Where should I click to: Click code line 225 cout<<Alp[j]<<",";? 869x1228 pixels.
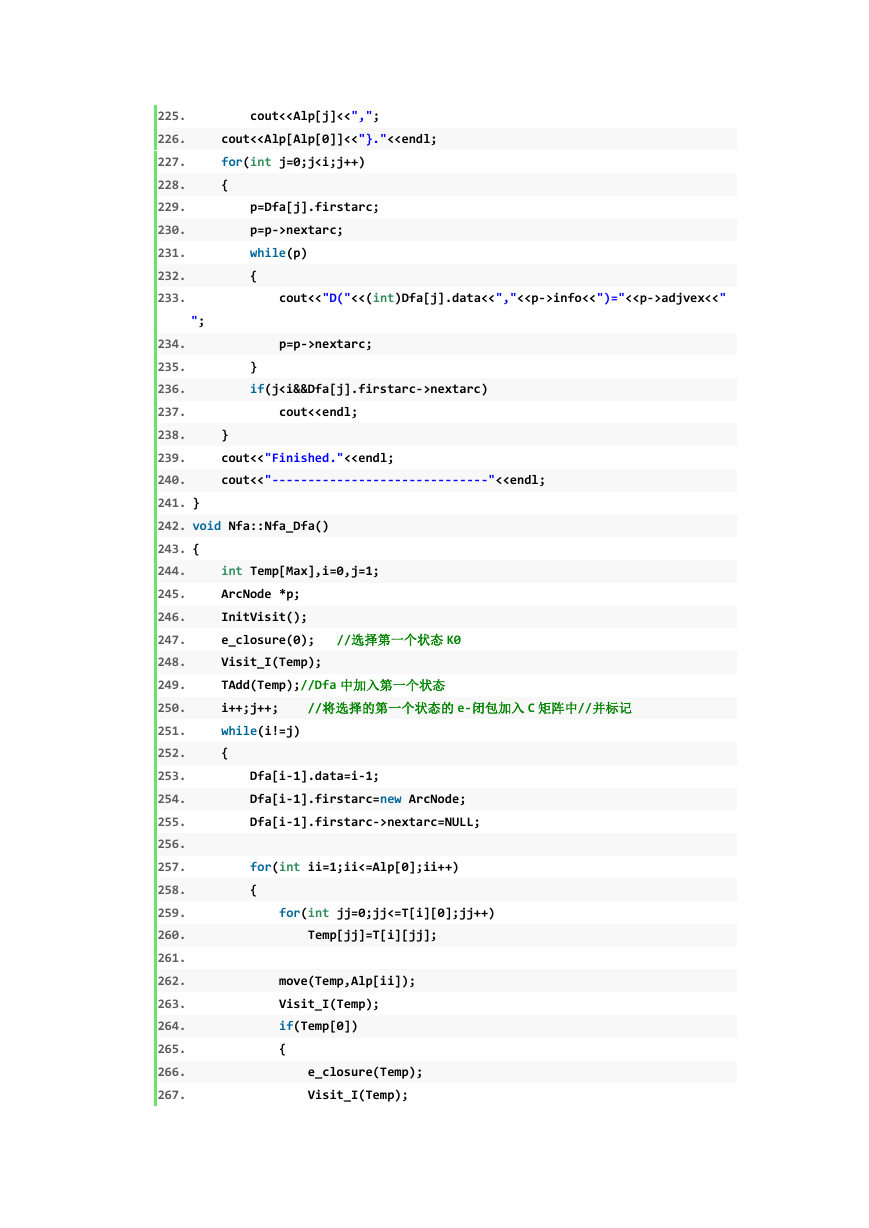[315, 116]
